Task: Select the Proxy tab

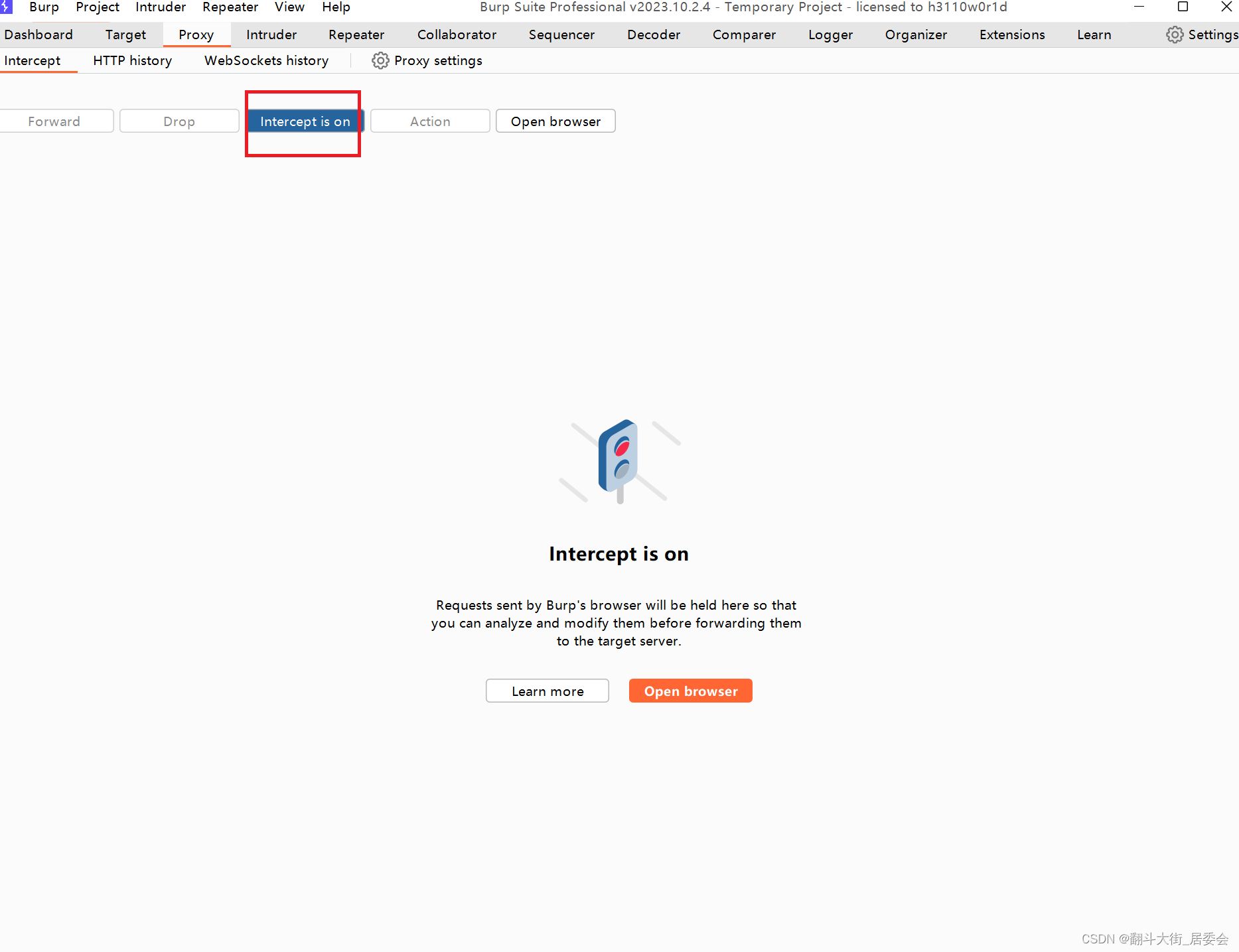Action: [x=196, y=34]
